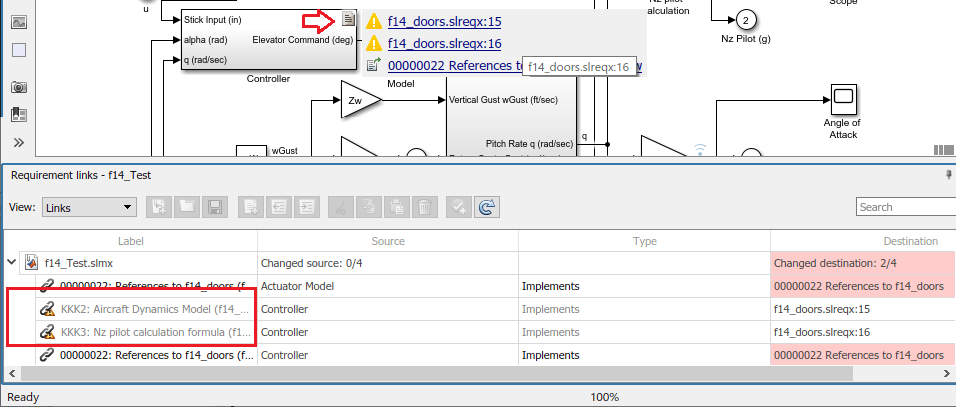
Task: Open the View dropdown showing Links
Action: 88,207
